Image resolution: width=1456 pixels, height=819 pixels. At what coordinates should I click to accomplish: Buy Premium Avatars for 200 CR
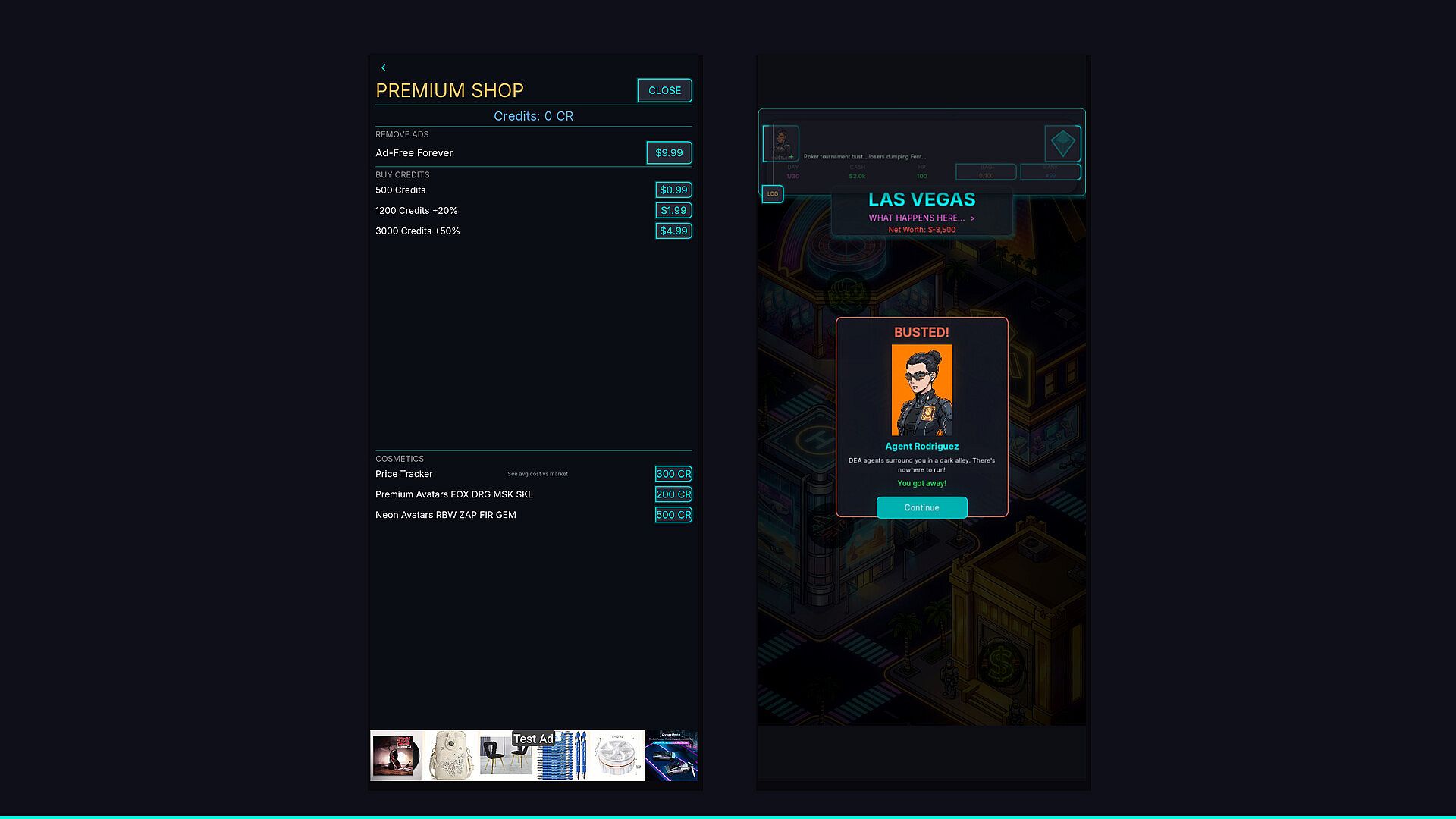coord(673,494)
